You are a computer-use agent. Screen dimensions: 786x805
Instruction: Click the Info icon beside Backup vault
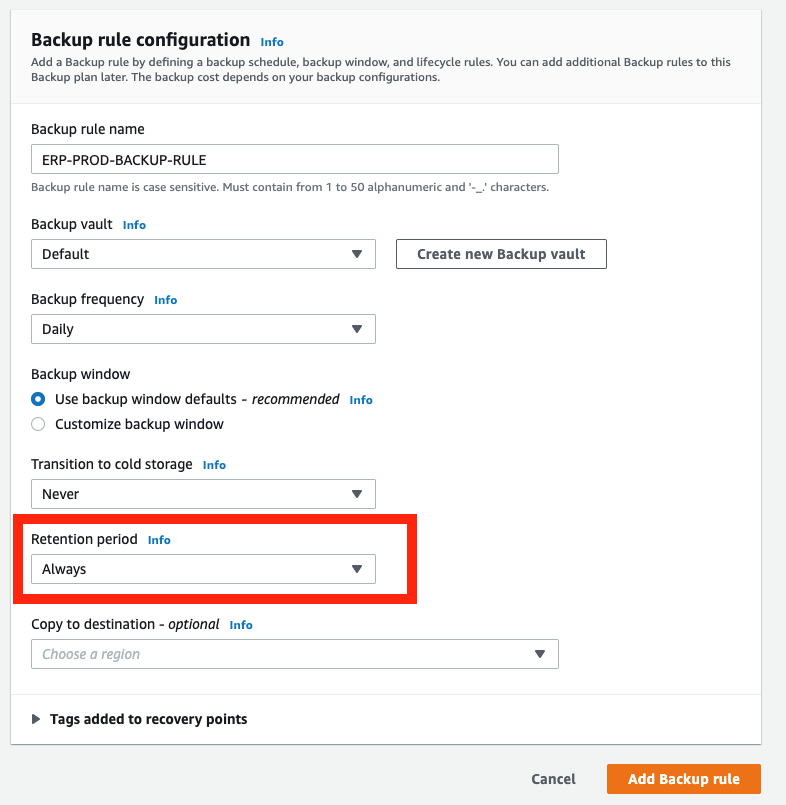[134, 225]
